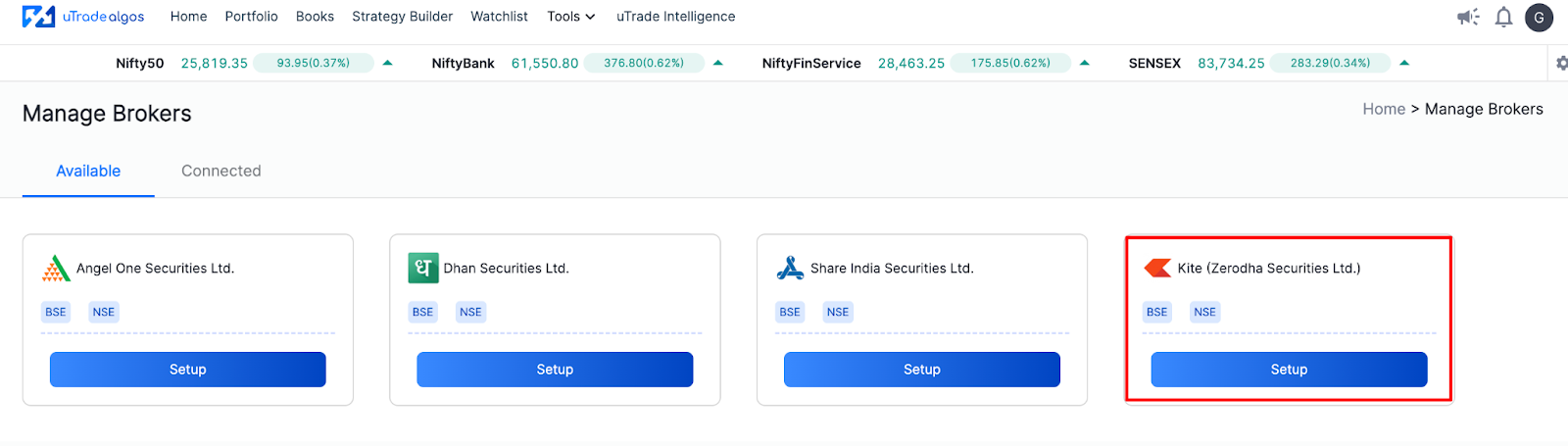The image size is (1568, 446).
Task: Open the notifications bell icon
Action: (1503, 17)
